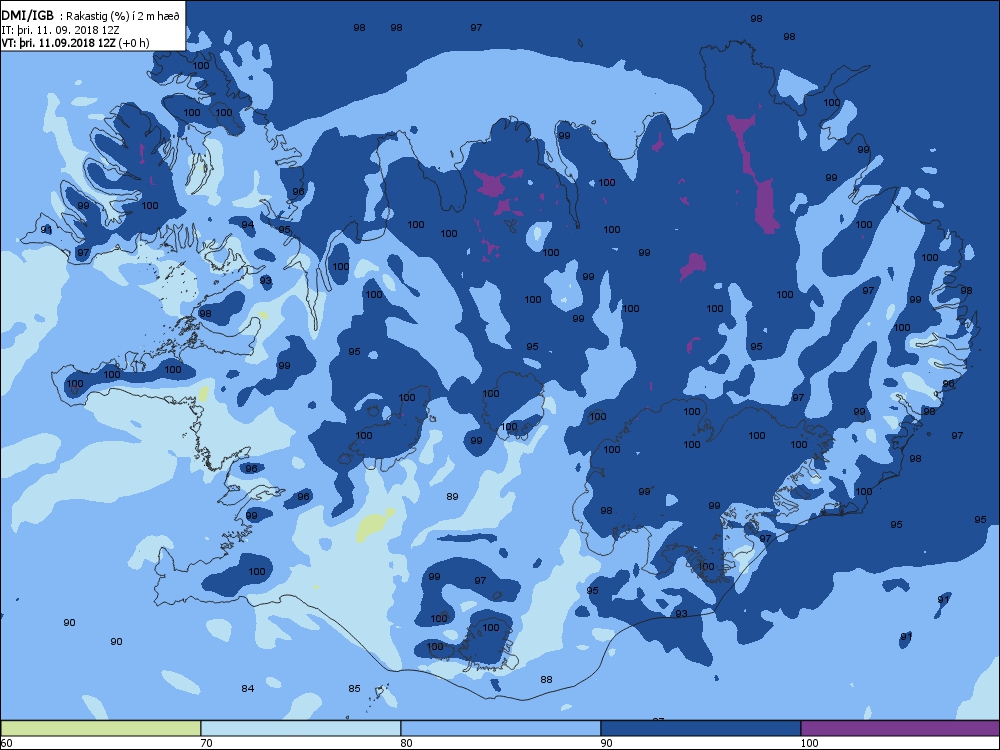Viewport: 1000px width, 750px height.
Task: Click the pale blue 70–80 legend swatch
Action: click(300, 728)
